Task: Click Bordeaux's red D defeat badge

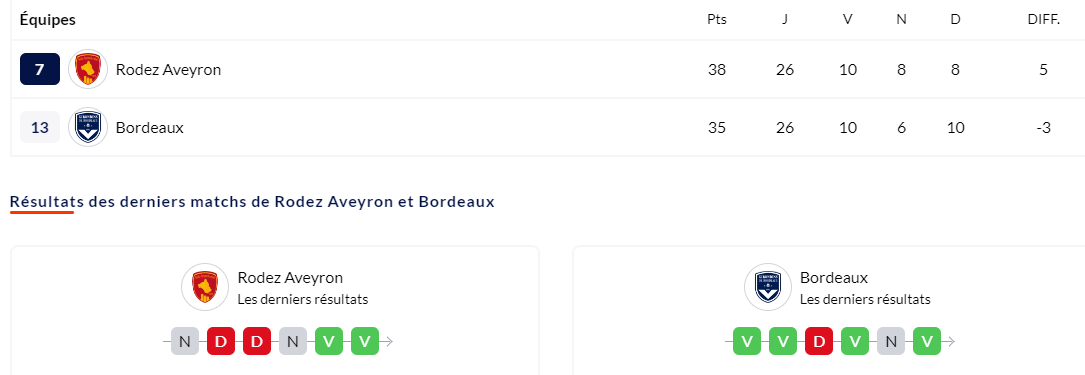Action: (819, 341)
